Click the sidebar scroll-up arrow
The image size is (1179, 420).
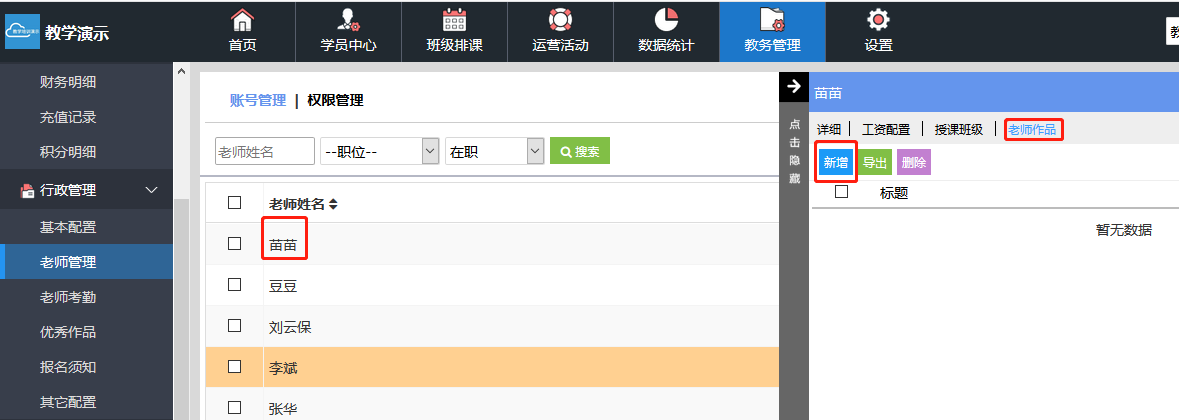181,71
